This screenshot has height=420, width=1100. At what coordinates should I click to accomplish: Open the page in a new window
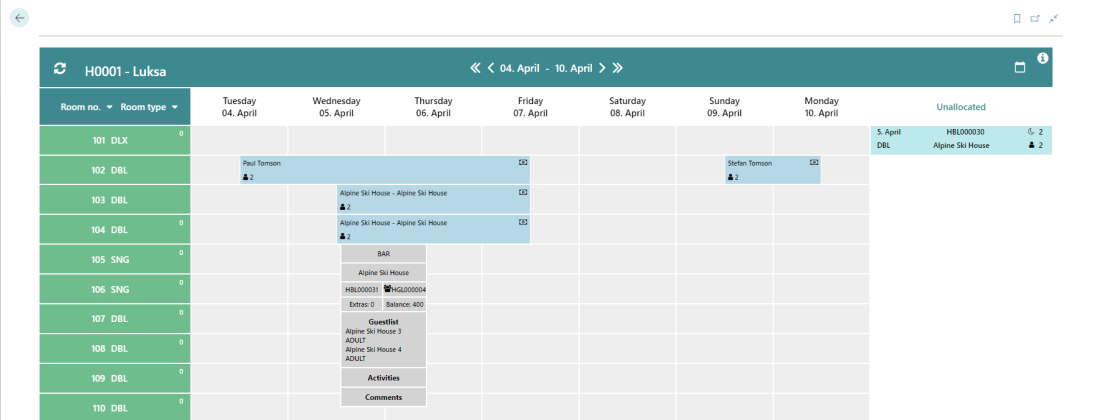[1035, 18]
